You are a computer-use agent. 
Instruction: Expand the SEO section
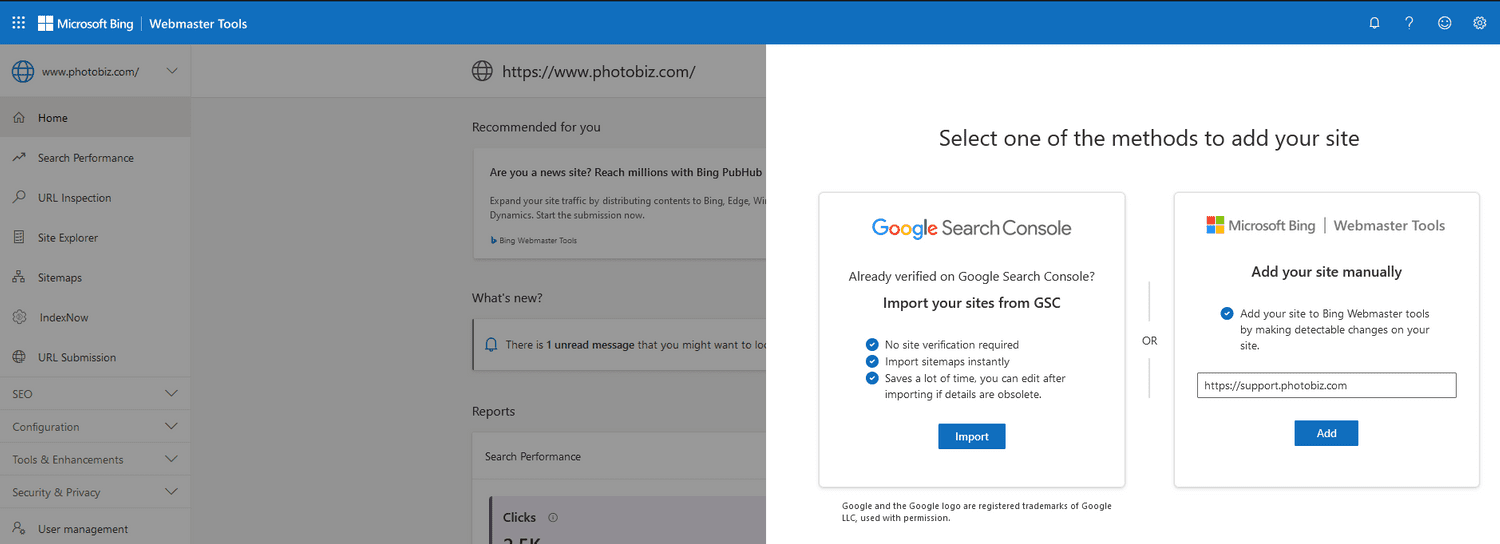(171, 394)
